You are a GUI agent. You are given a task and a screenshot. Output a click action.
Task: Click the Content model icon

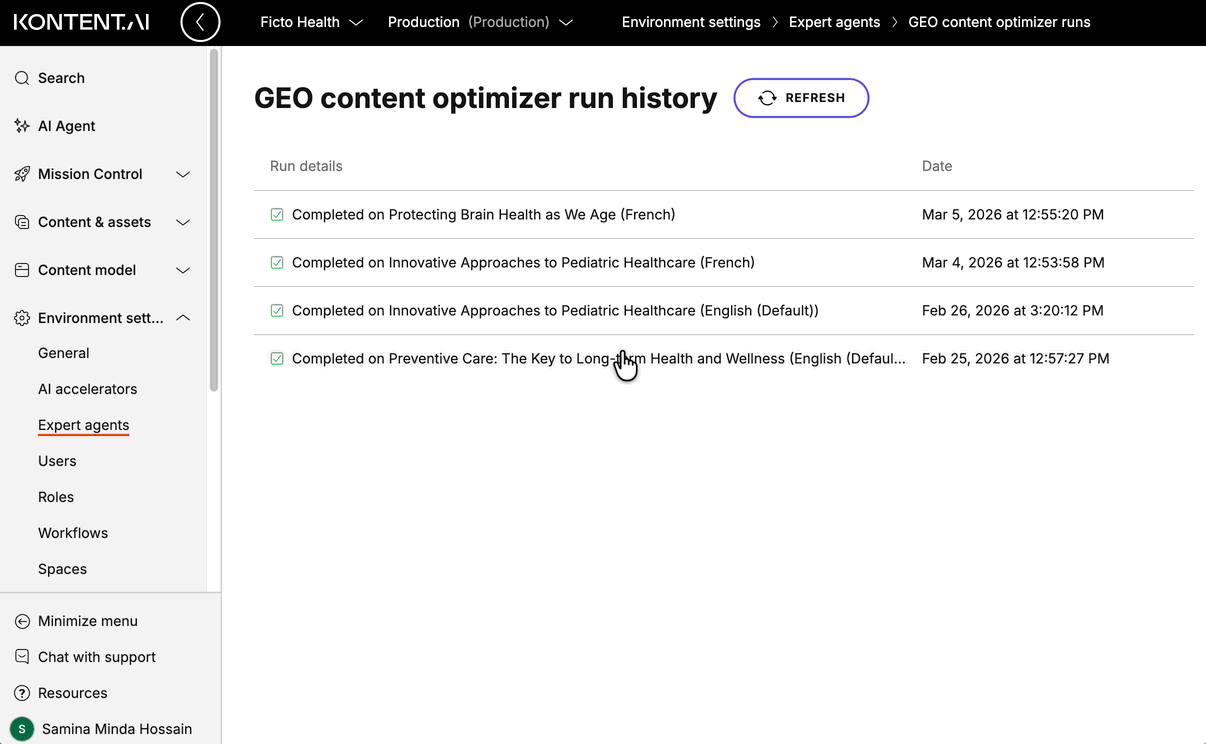click(x=22, y=270)
